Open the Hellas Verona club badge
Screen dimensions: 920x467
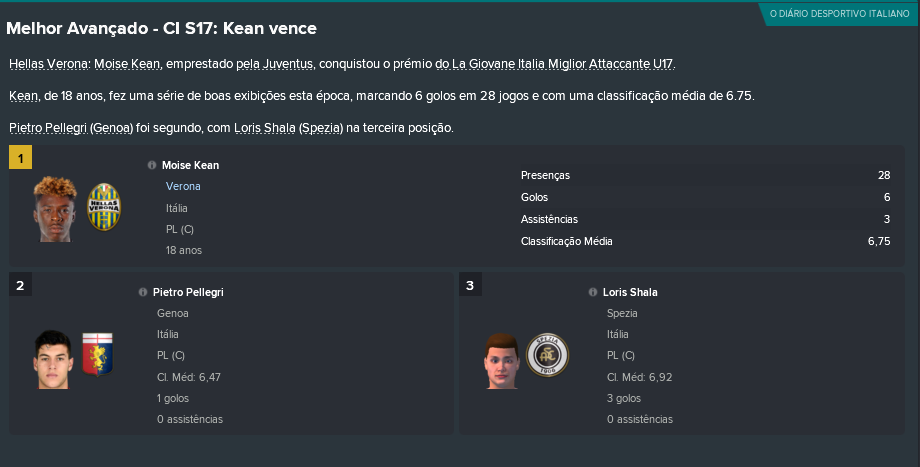coord(104,207)
